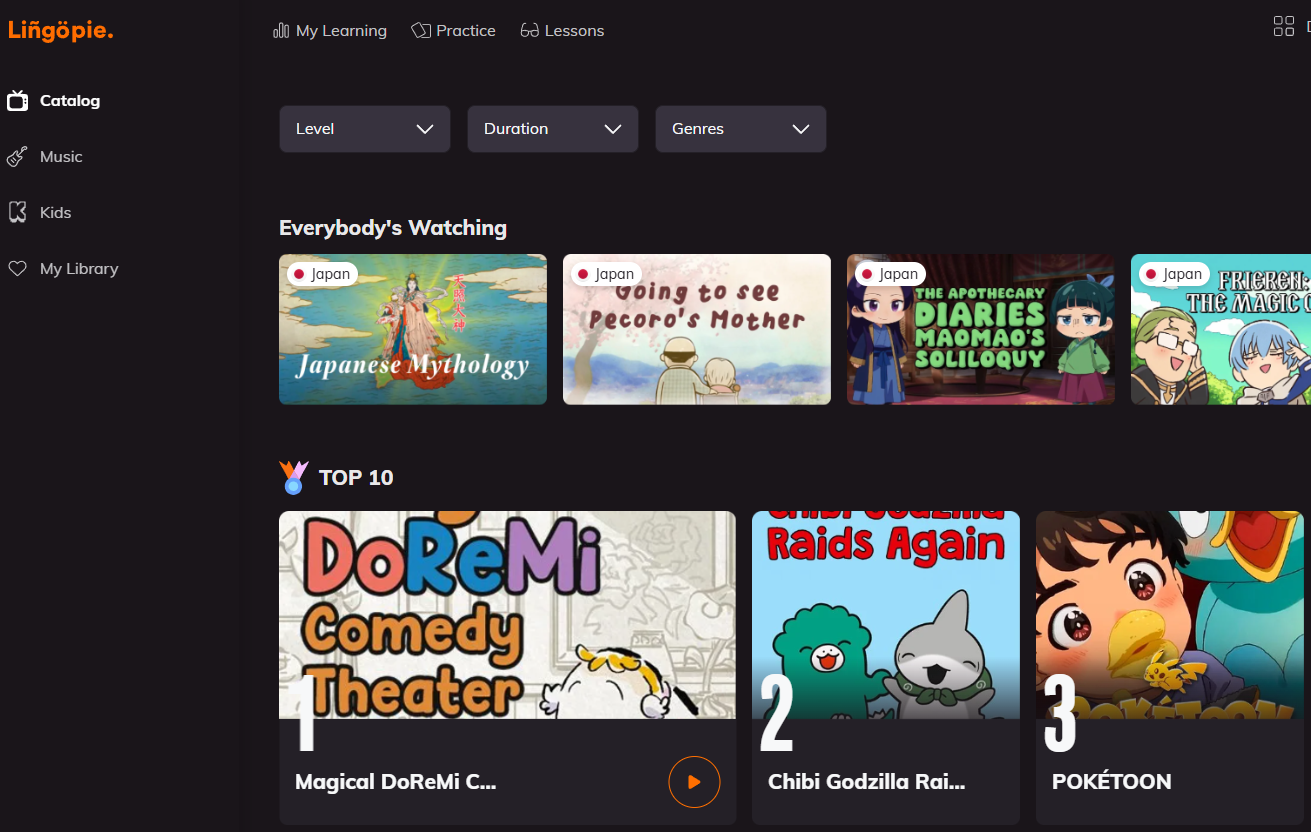Open the grid apps icon at top right

(1283, 27)
